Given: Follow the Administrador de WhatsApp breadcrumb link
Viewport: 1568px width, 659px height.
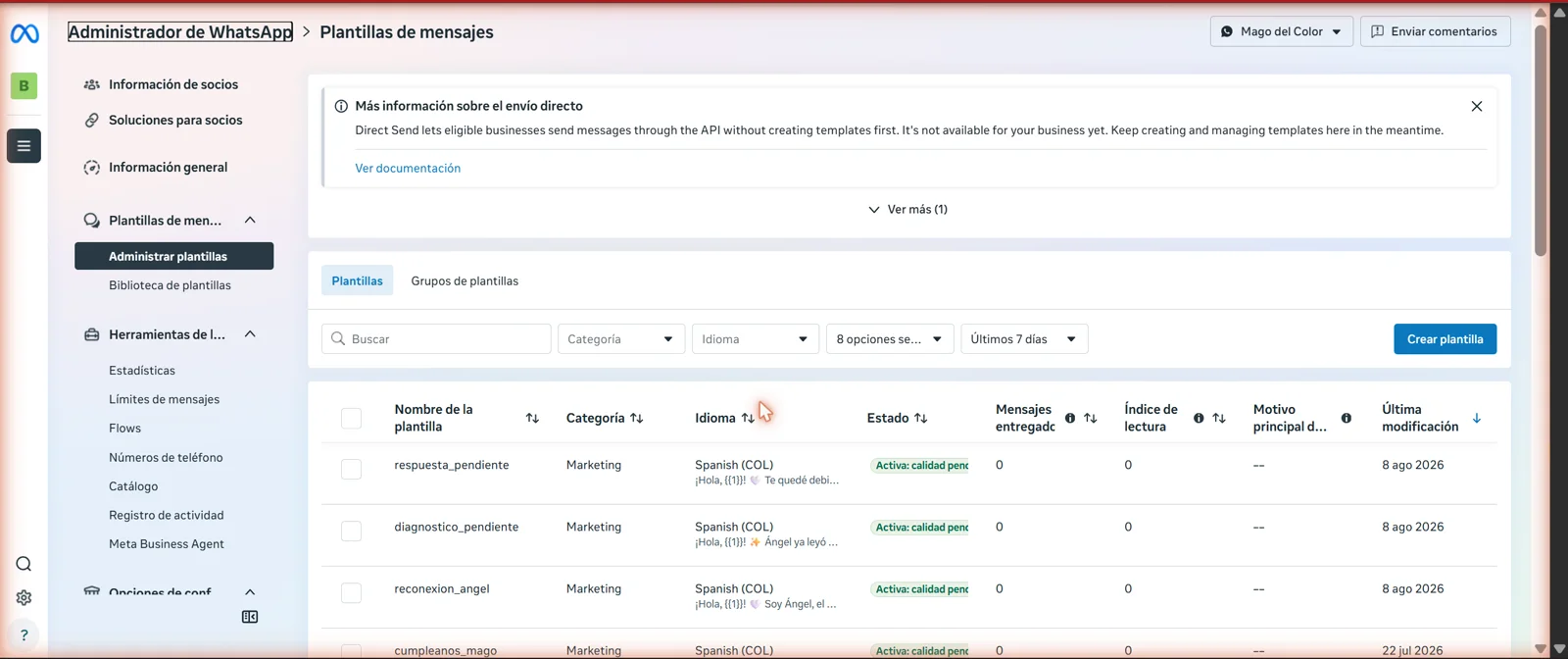Looking at the screenshot, I should [180, 31].
